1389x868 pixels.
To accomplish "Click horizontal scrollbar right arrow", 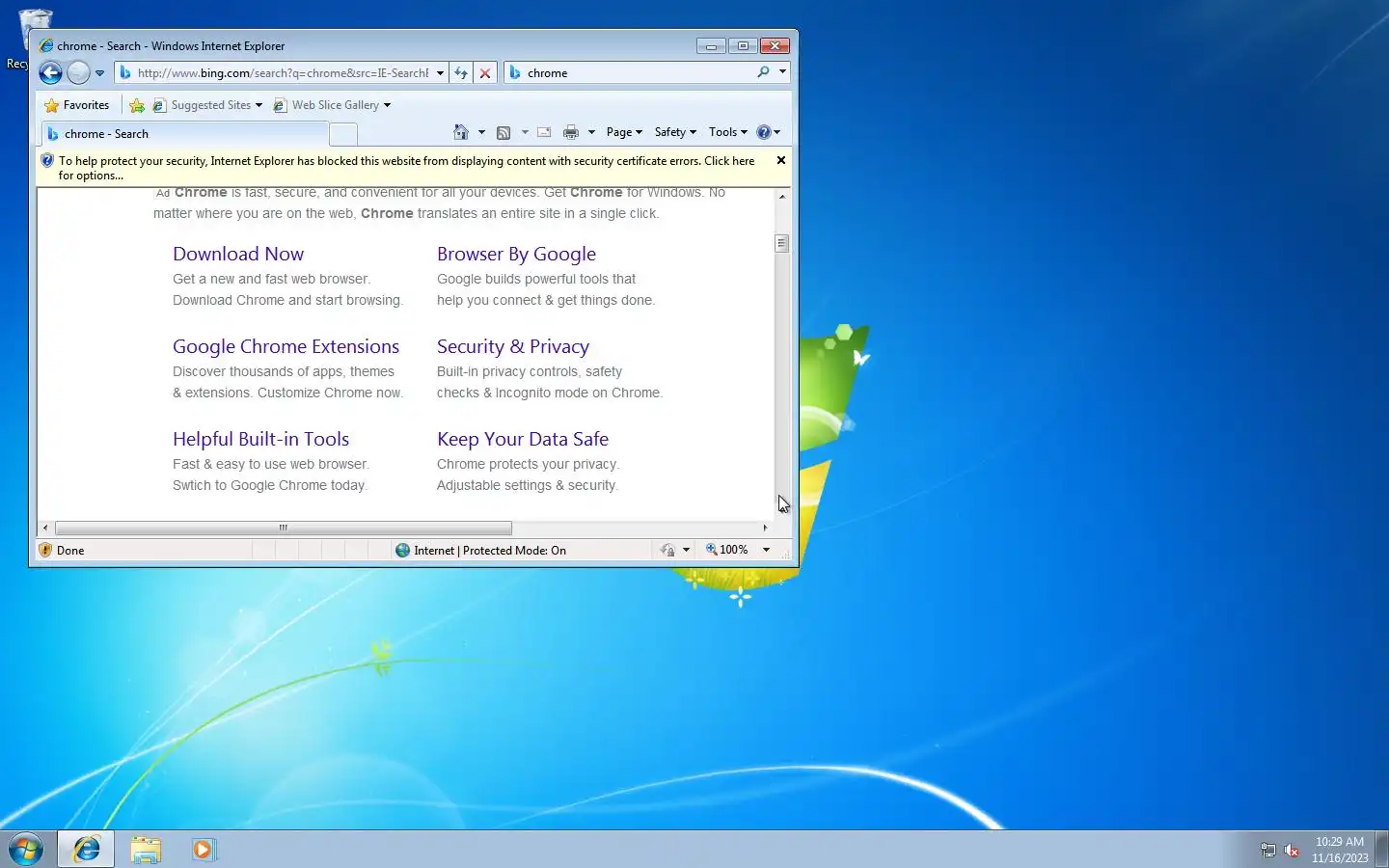I will 766,528.
